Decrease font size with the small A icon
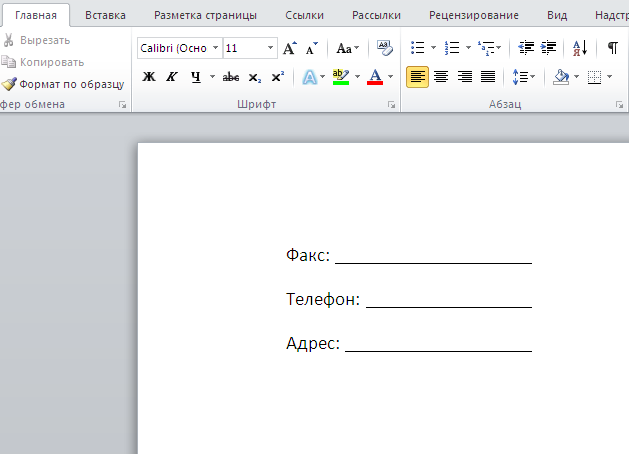The image size is (629, 454). pos(311,48)
